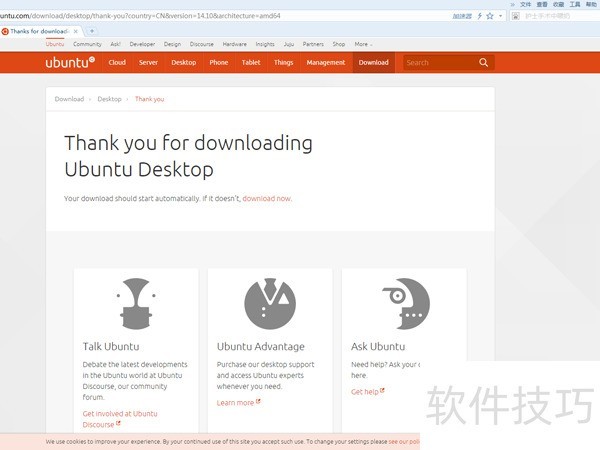Click the Ubuntu favicon on the browser tab
Image resolution: width=600 pixels, height=450 pixels.
[5, 31]
